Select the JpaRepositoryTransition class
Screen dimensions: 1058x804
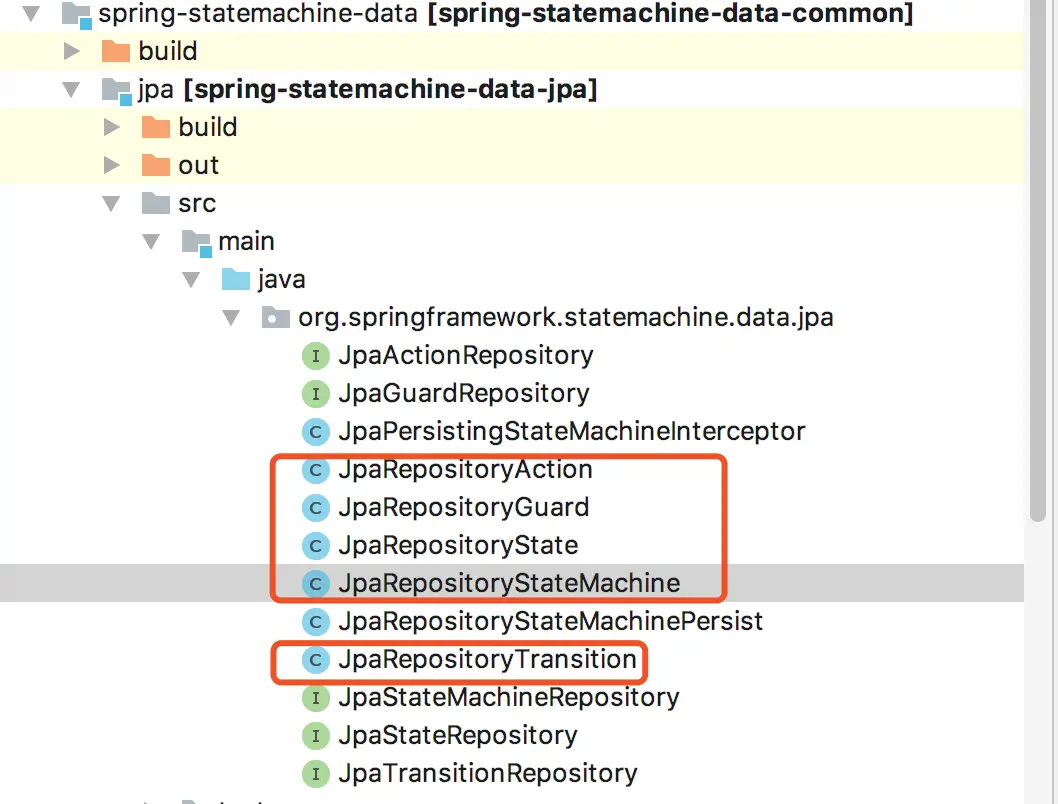487,659
